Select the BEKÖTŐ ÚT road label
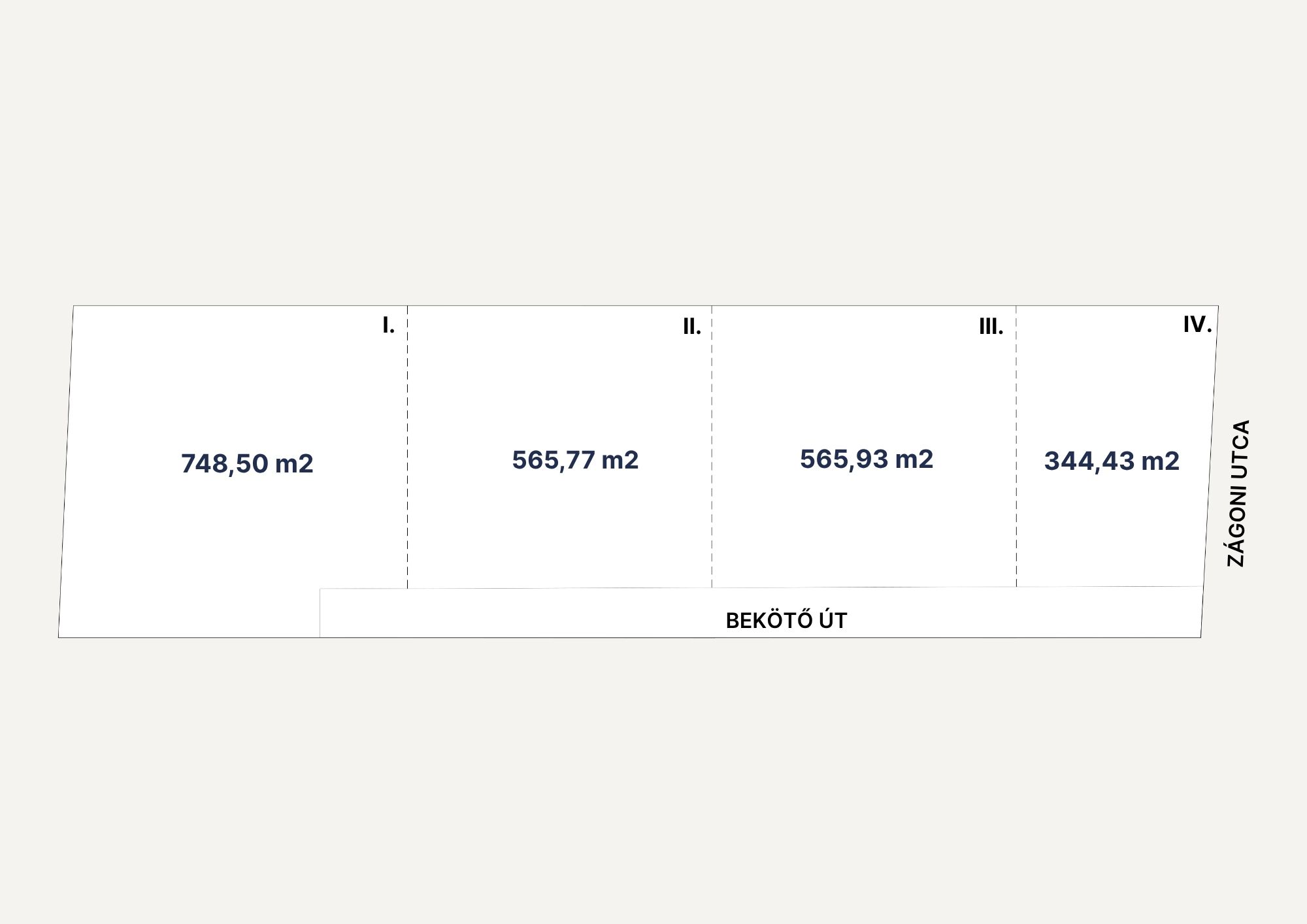 click(x=786, y=621)
